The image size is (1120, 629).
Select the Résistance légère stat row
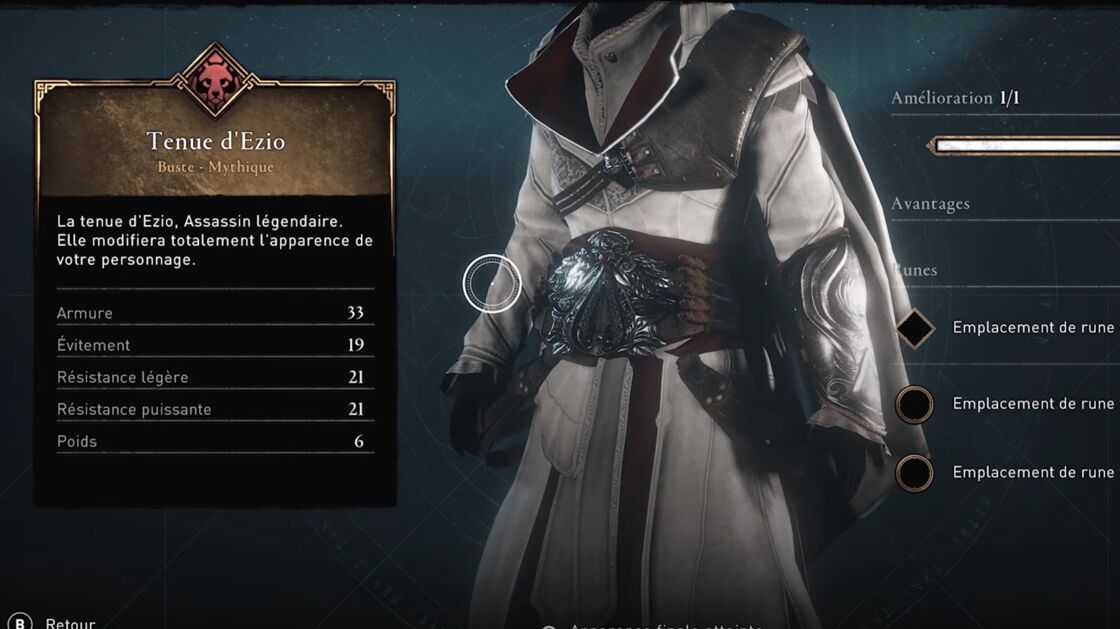click(215, 377)
